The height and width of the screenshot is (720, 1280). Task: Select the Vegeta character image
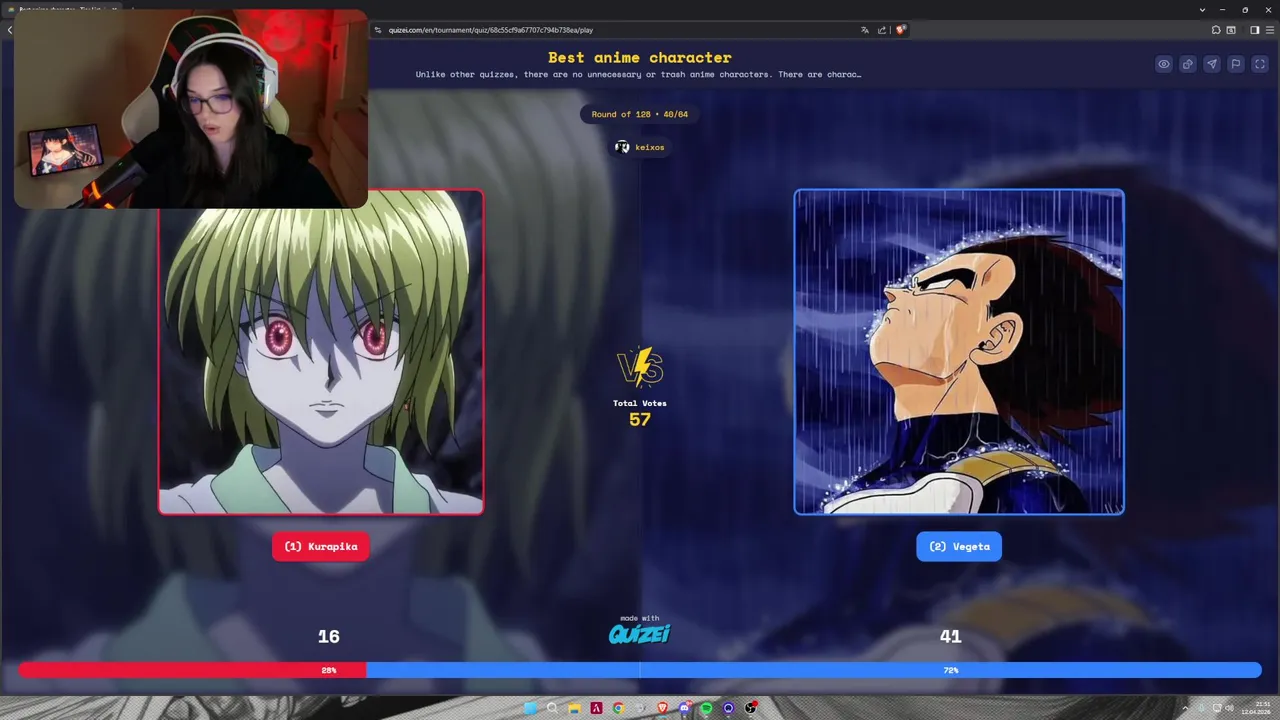tap(959, 351)
